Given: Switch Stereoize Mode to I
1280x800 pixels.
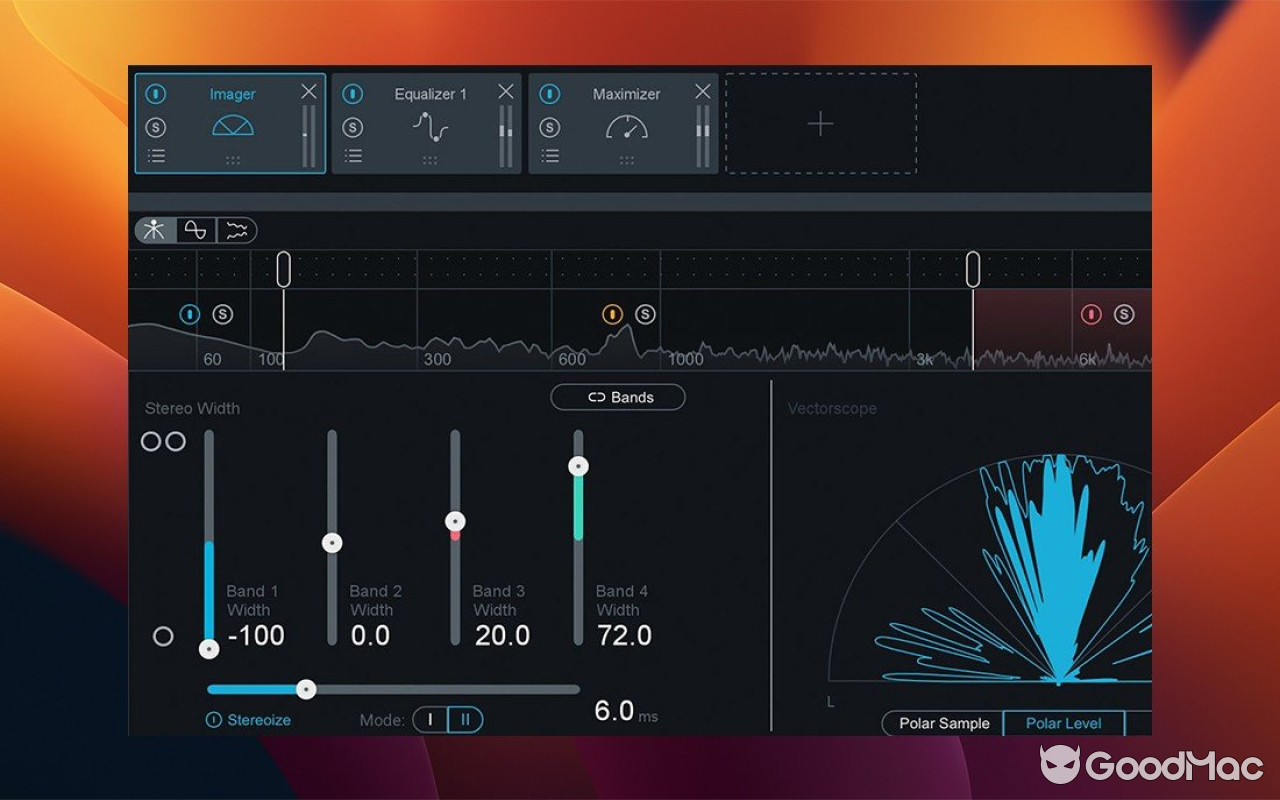Looking at the screenshot, I should pyautogui.click(x=429, y=719).
